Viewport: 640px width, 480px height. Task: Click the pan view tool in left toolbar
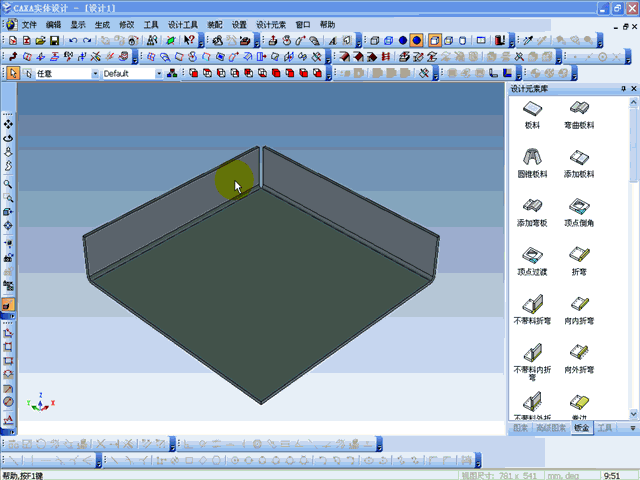click(x=8, y=124)
